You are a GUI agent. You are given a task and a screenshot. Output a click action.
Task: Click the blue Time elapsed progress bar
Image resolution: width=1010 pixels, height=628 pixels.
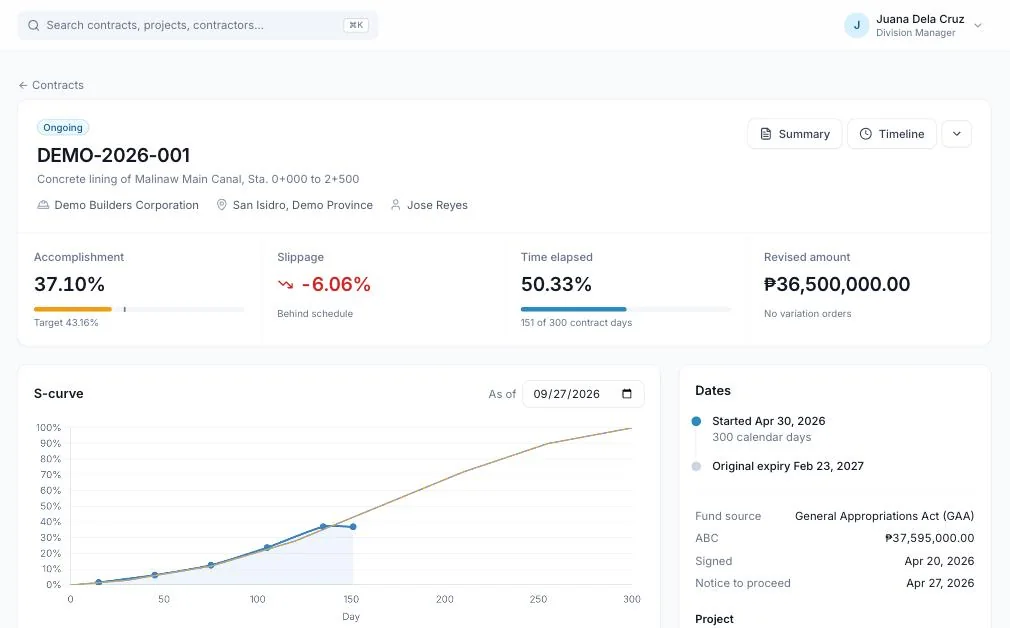coord(573,309)
